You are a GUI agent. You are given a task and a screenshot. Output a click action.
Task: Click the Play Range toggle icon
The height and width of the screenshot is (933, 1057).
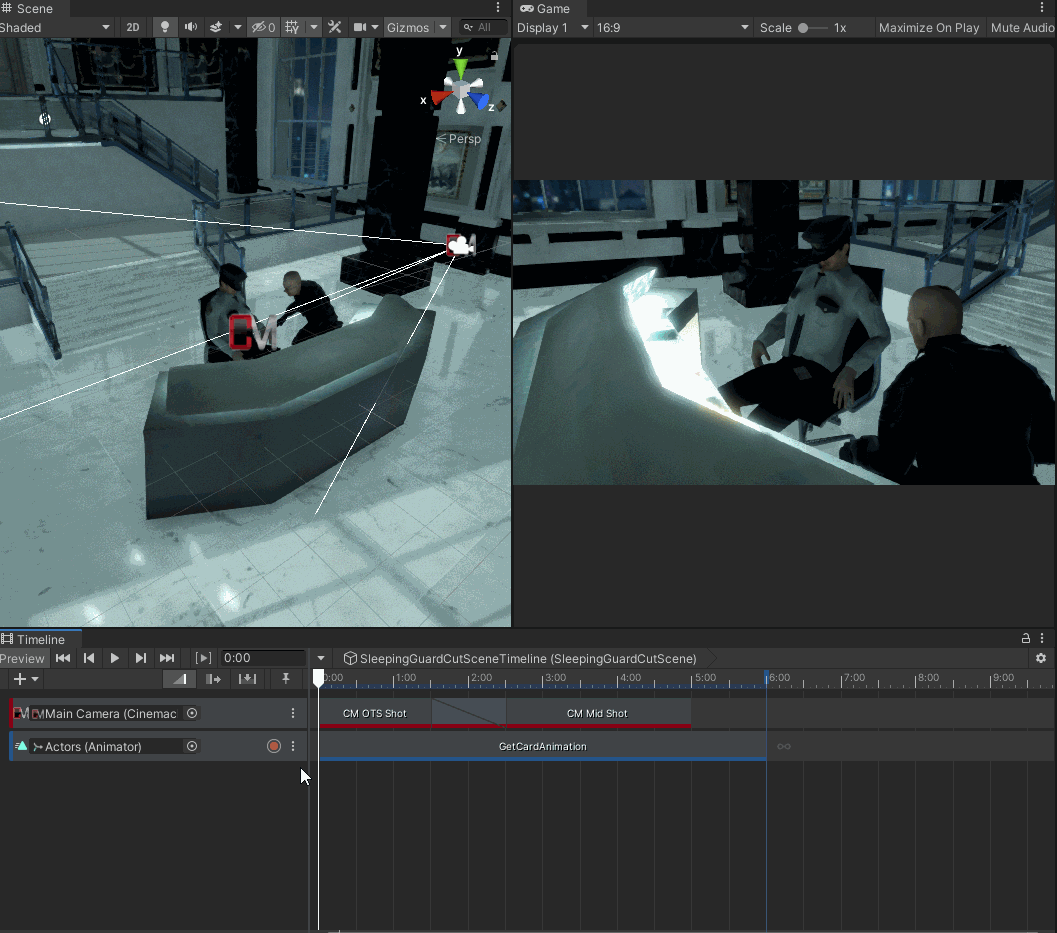coord(203,658)
